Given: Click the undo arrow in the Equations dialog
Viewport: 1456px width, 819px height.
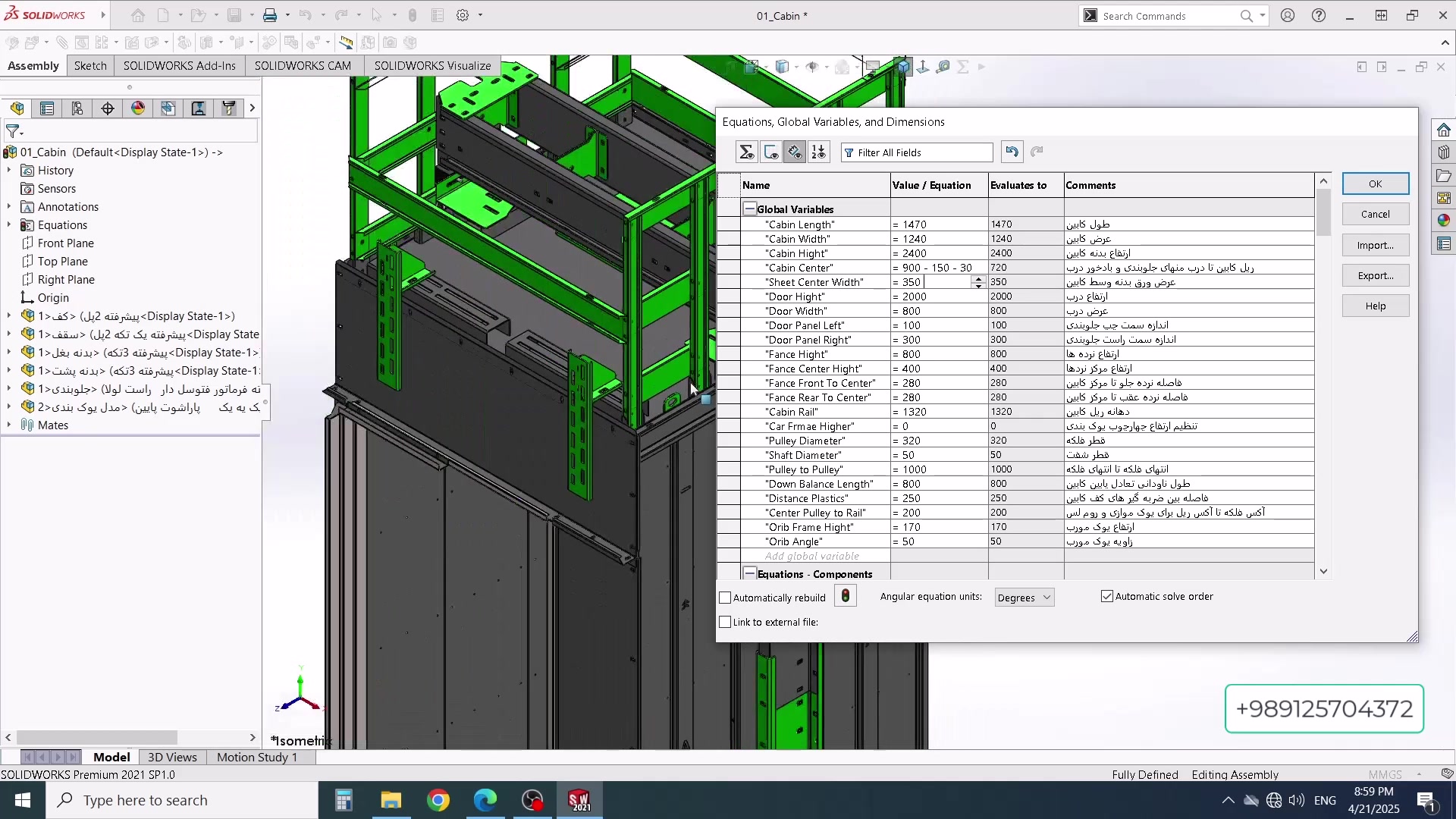Looking at the screenshot, I should tap(1012, 152).
